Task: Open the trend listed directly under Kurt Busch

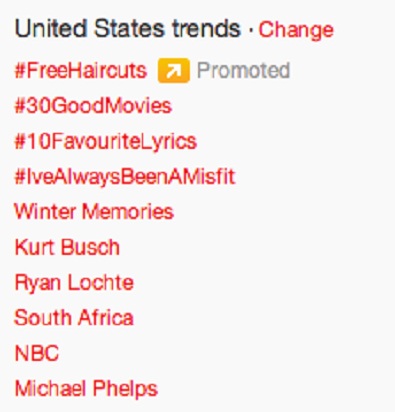Action: pos(74,283)
